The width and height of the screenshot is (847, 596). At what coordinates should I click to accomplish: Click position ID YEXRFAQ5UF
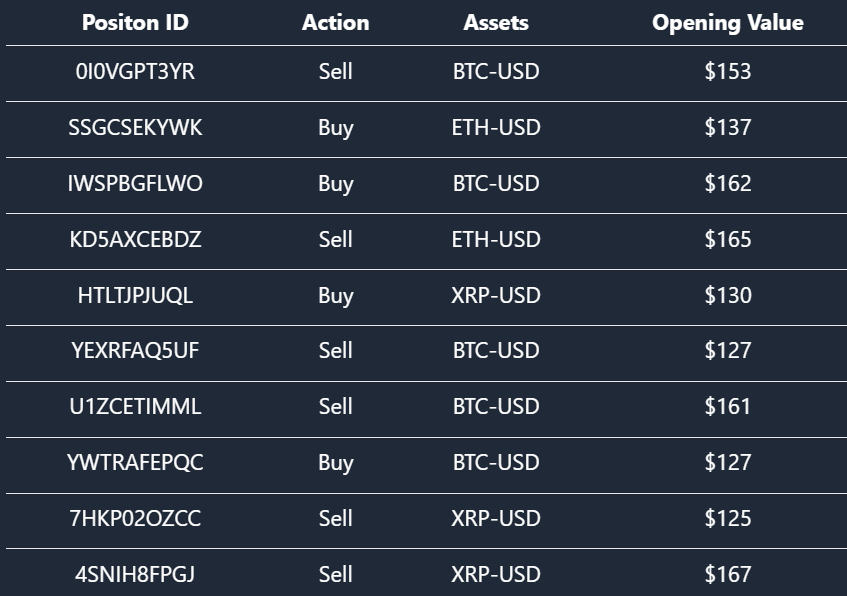tap(135, 351)
